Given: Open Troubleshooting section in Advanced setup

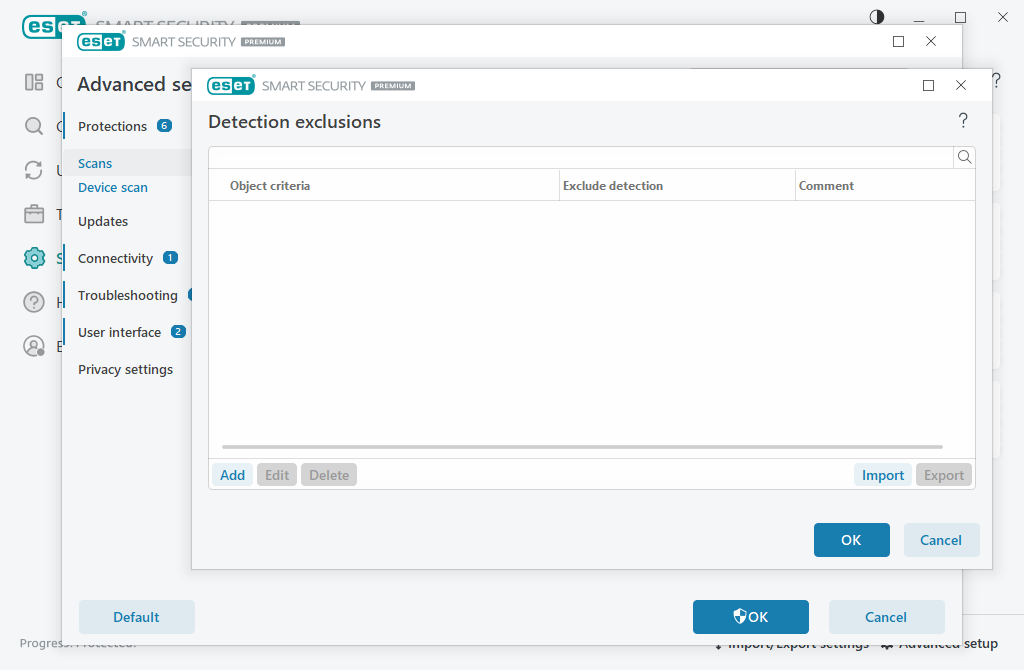Looking at the screenshot, I should [128, 295].
